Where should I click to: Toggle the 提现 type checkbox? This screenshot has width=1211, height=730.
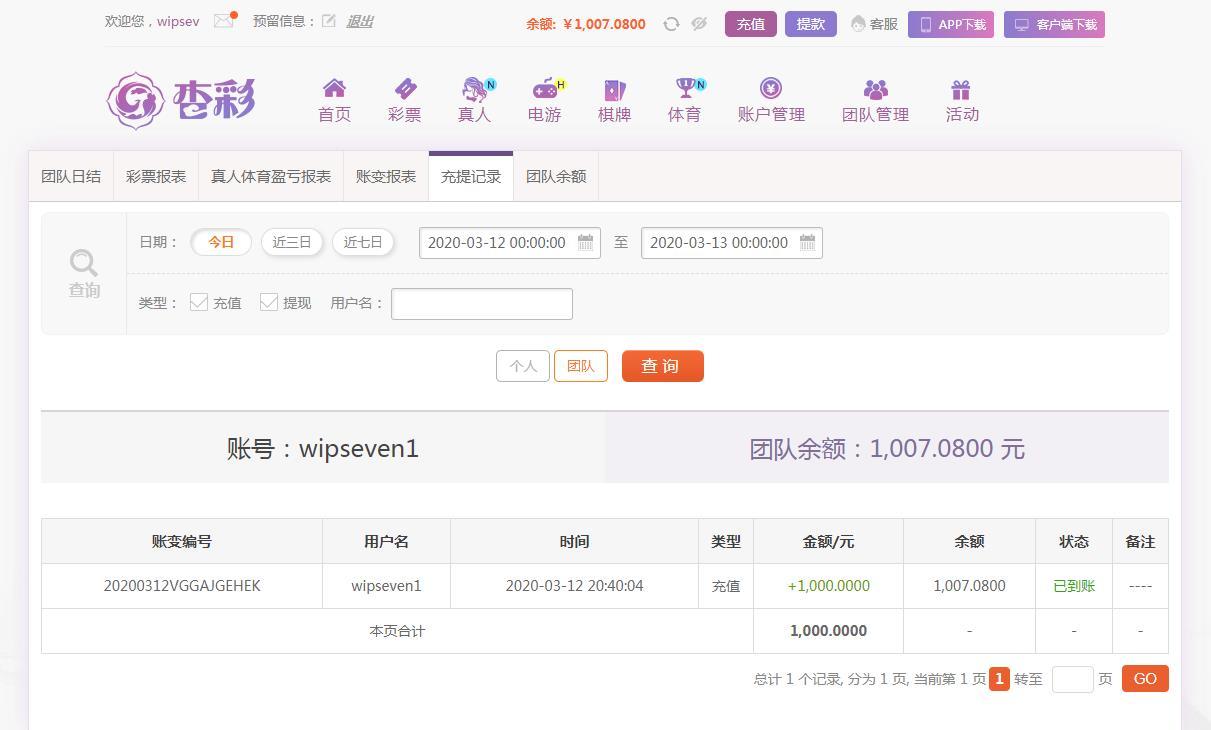tap(269, 302)
